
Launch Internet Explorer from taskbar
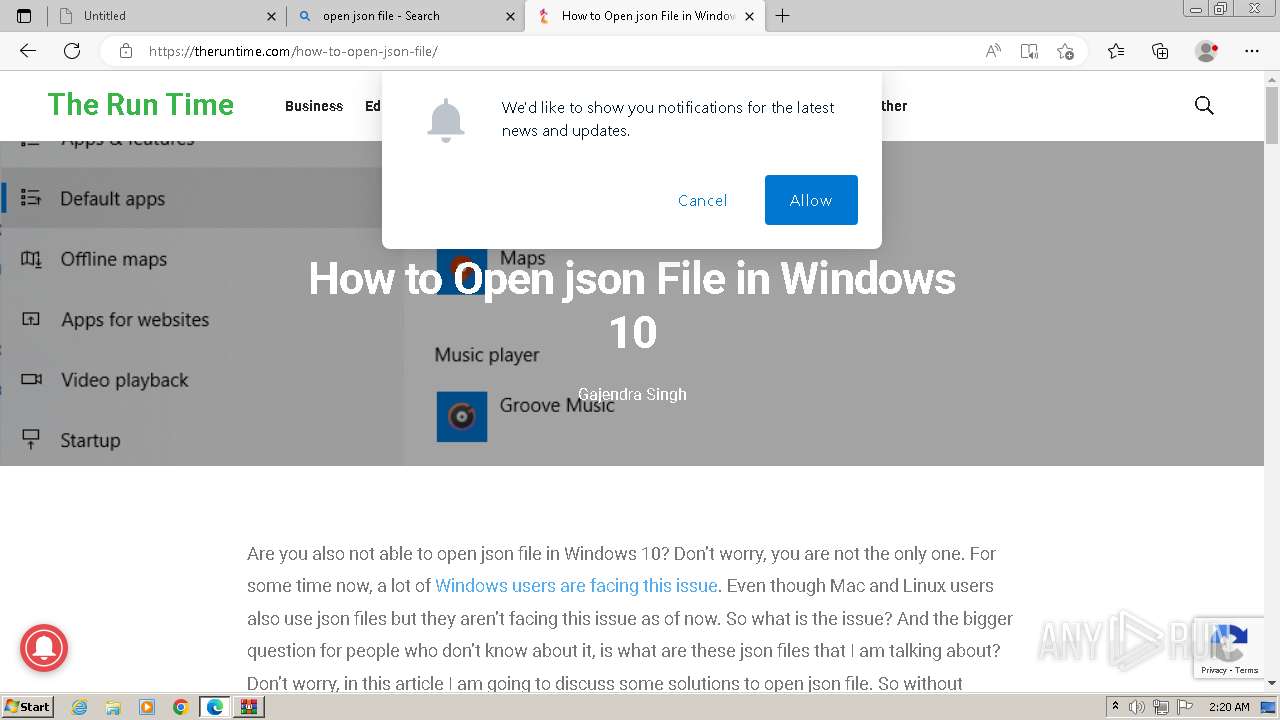tap(79, 707)
